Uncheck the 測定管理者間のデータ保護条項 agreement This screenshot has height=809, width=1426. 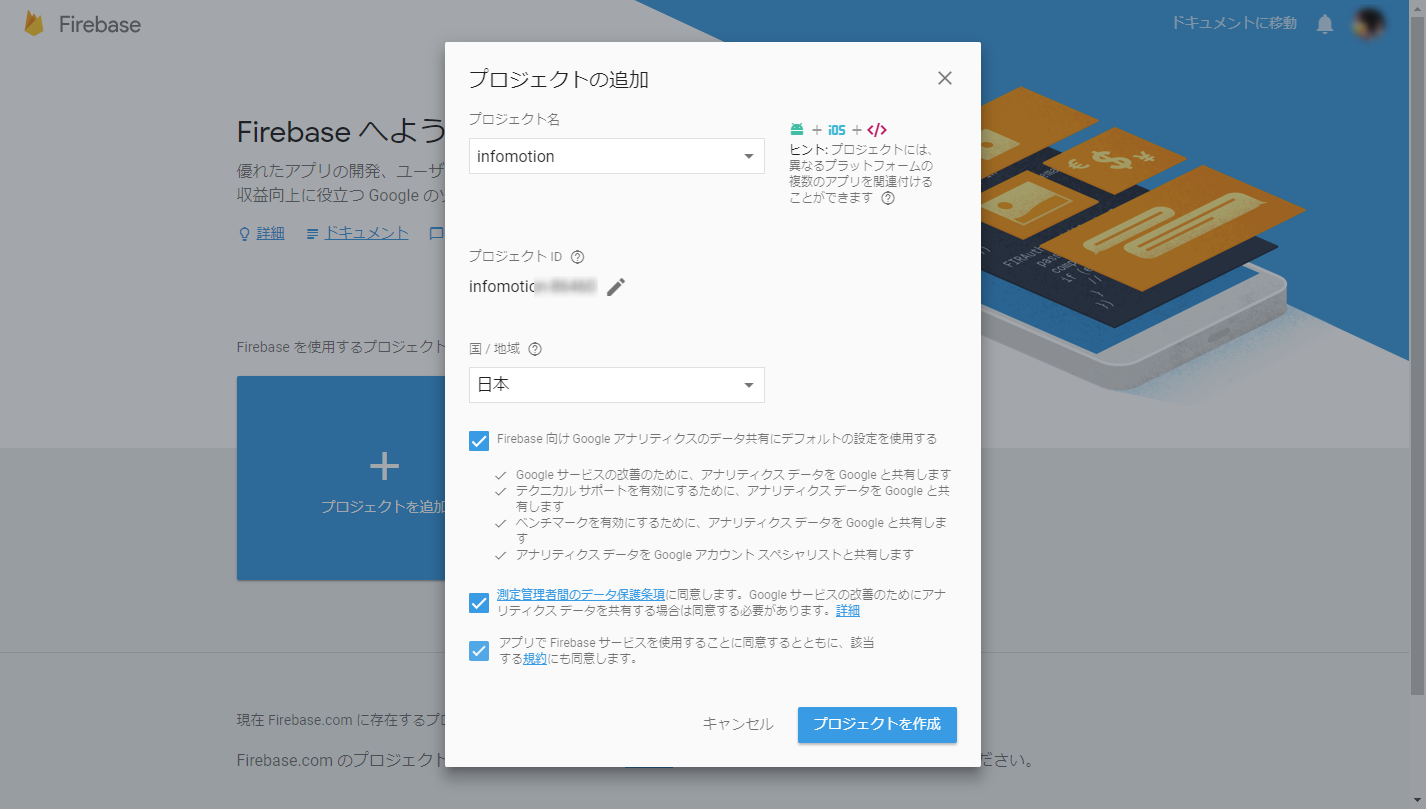(x=478, y=602)
